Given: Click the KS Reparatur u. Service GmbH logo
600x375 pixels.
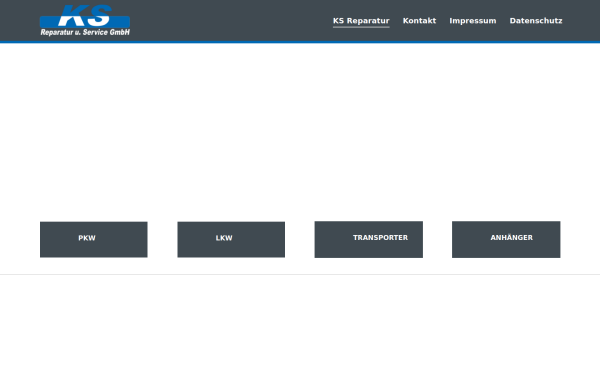Looking at the screenshot, I should [x=85, y=20].
